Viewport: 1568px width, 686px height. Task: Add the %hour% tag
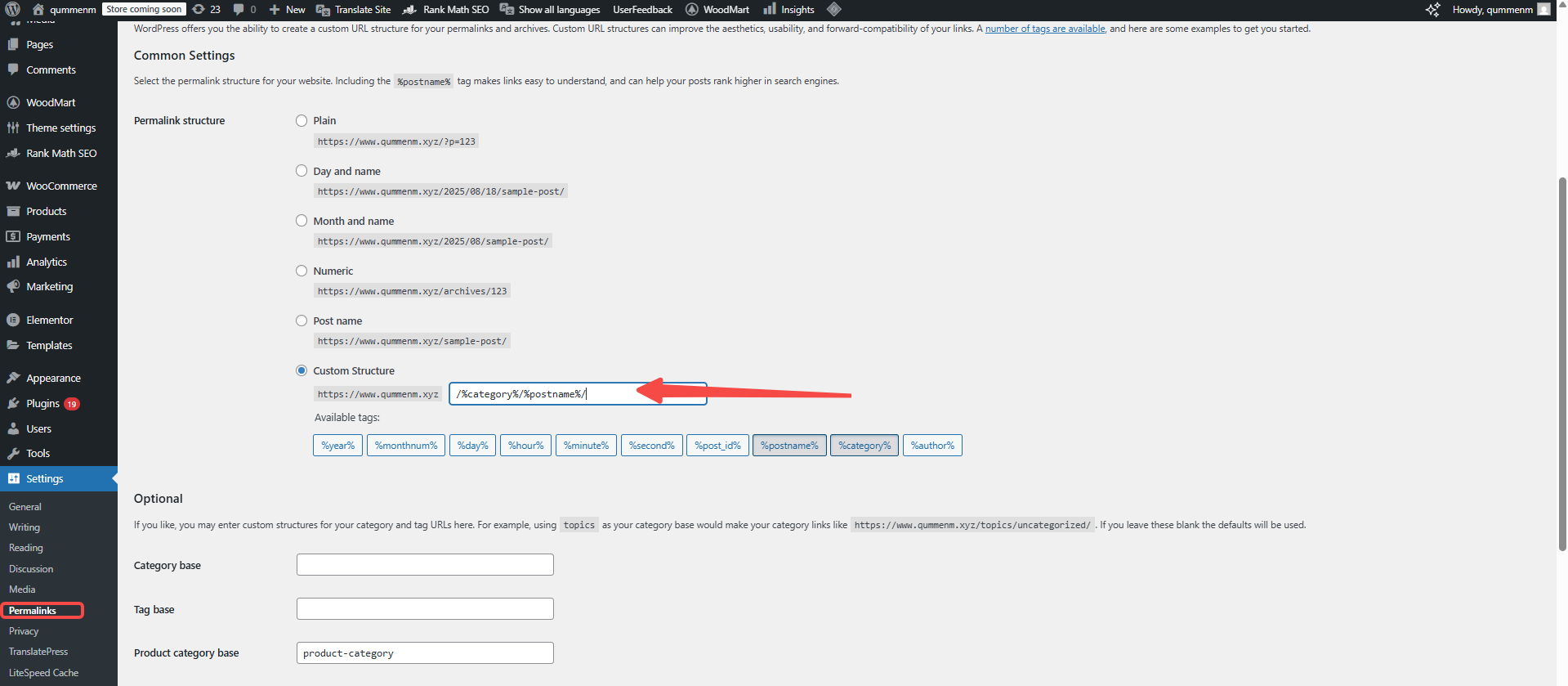[525, 446]
